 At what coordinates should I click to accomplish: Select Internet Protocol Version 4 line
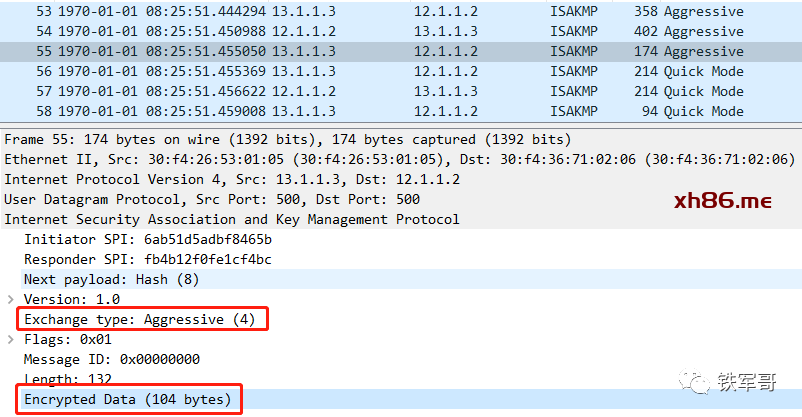[x=232, y=179]
